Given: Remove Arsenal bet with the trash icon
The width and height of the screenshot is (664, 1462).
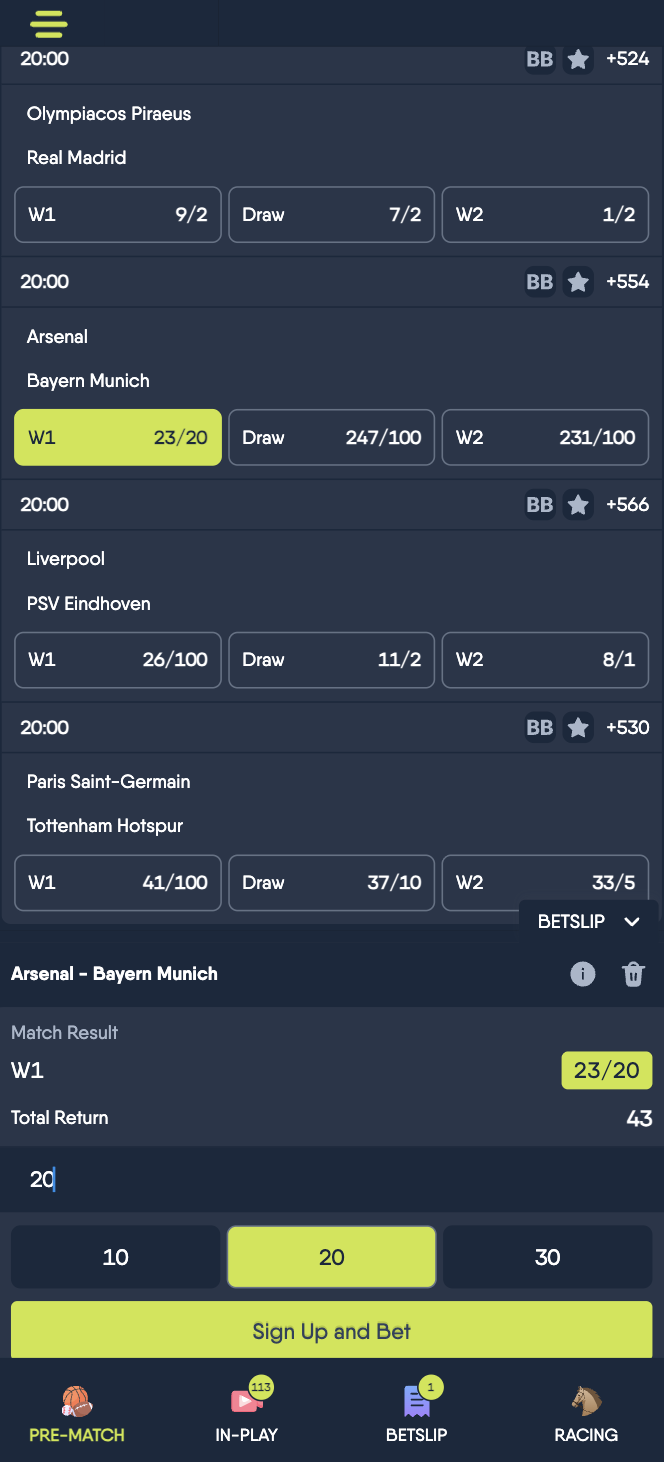Looking at the screenshot, I should (x=633, y=974).
